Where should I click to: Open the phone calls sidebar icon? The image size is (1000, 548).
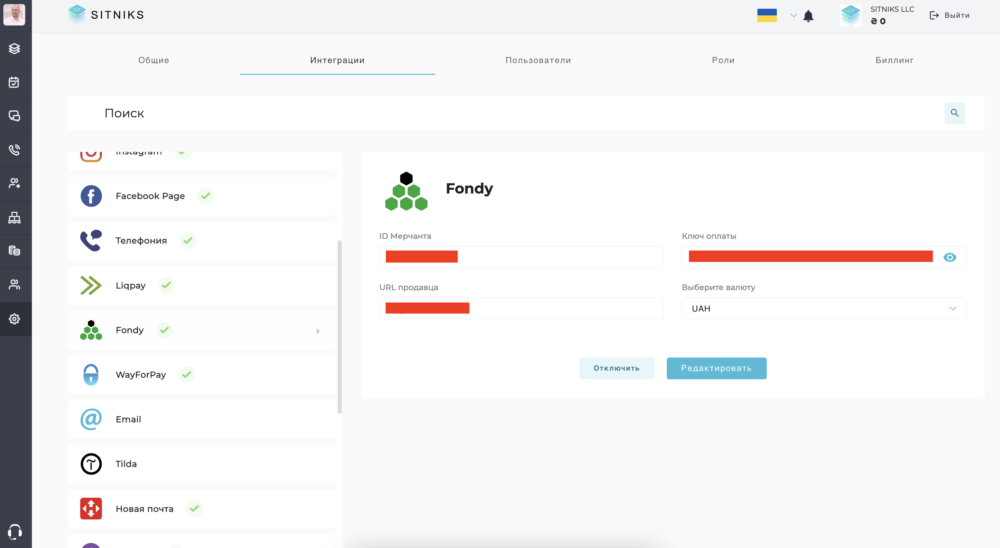[x=14, y=150]
